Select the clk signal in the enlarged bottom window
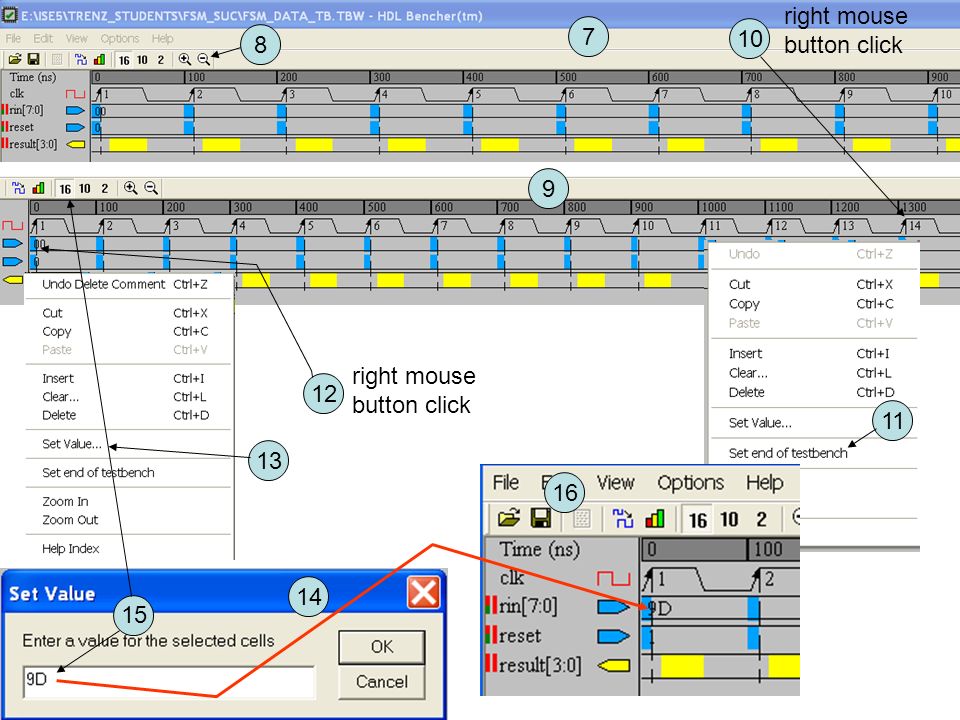 (x=512, y=577)
